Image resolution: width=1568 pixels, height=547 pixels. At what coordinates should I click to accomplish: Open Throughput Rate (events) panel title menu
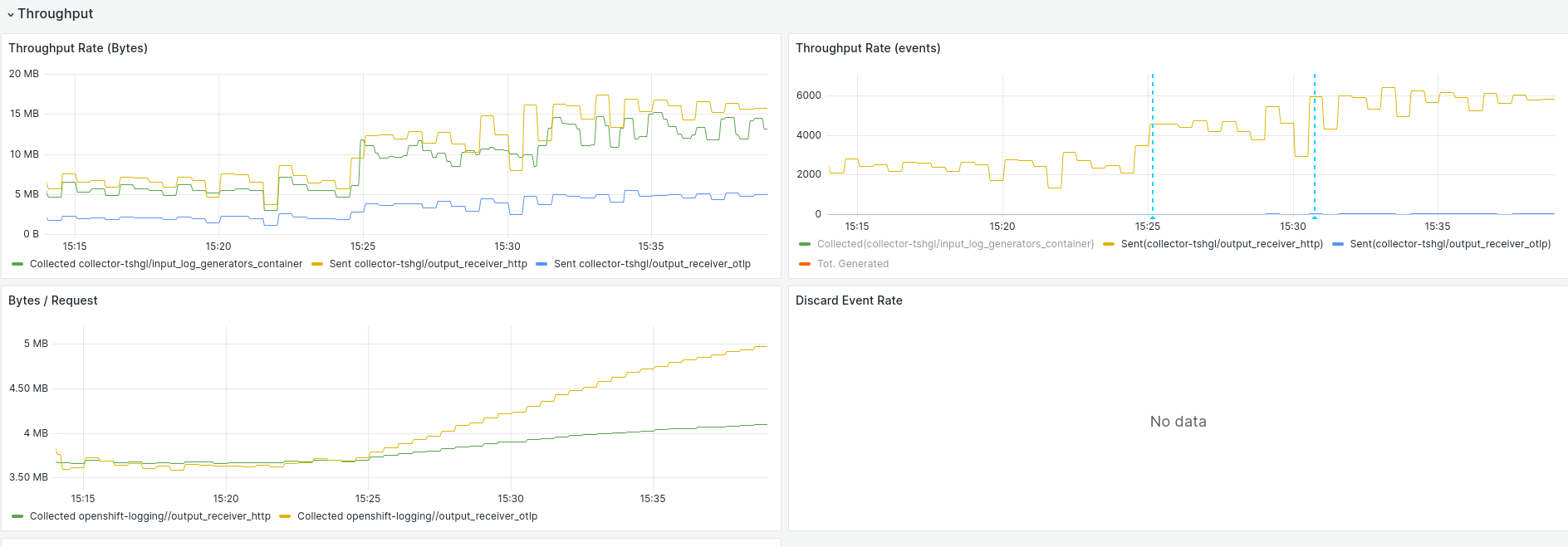pyautogui.click(x=868, y=48)
